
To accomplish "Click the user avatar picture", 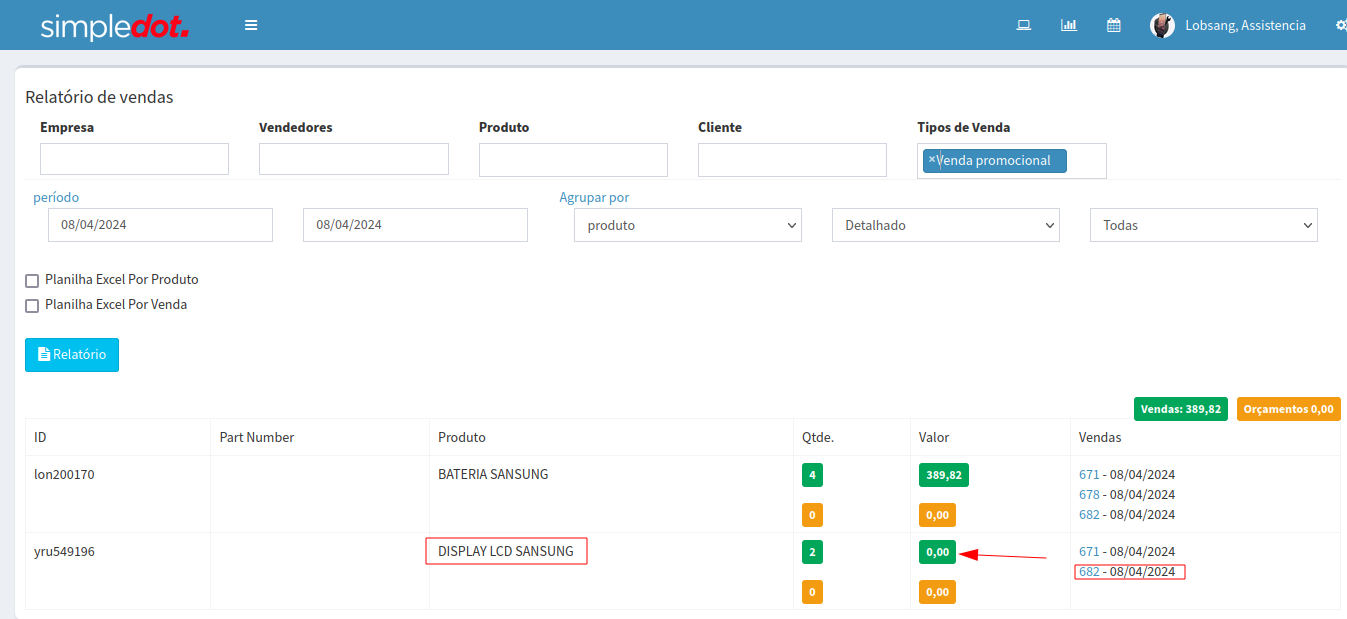I will click(x=1162, y=25).
